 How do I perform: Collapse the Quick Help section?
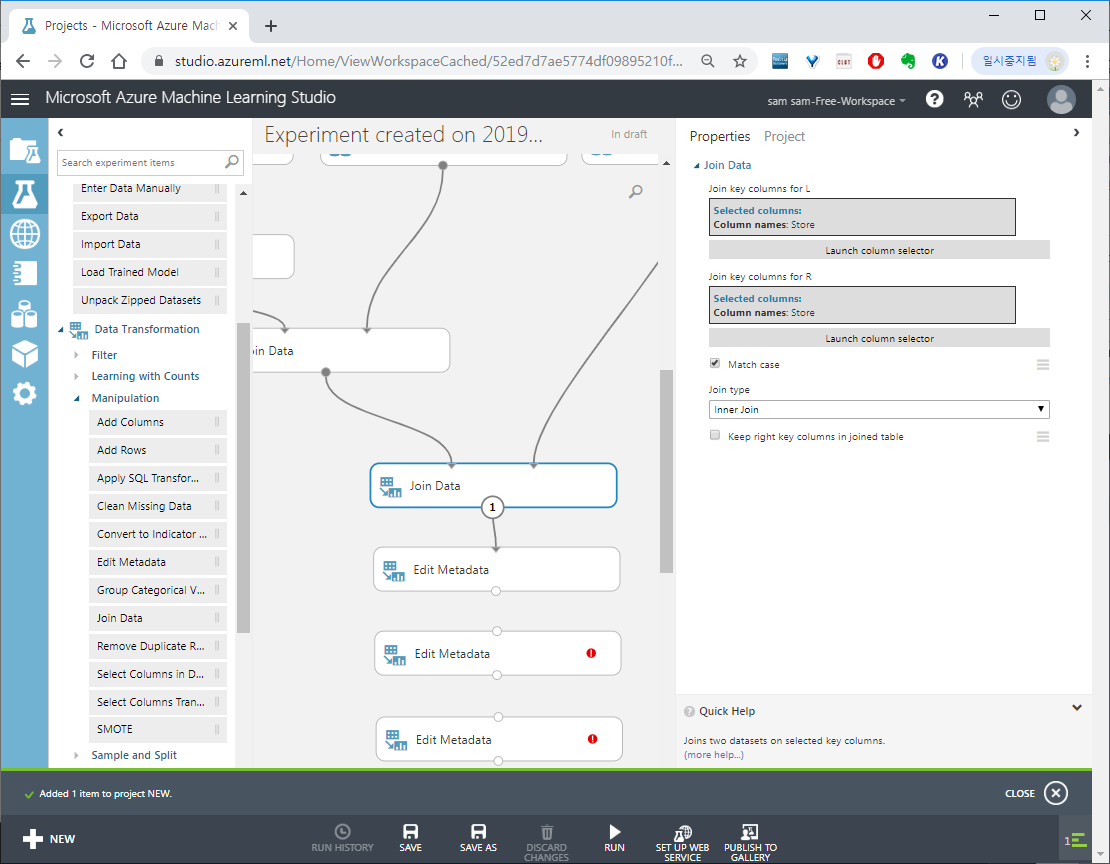1077,707
